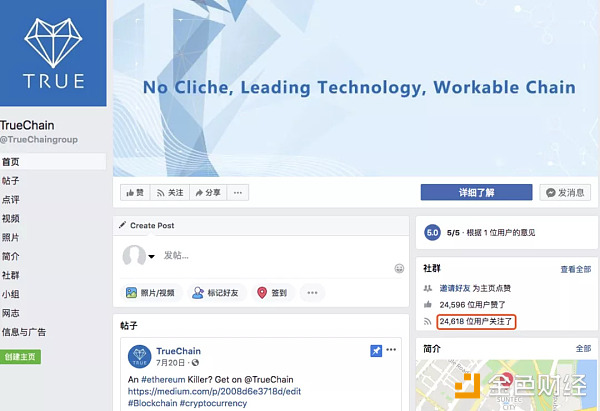The height and width of the screenshot is (411, 600).
Task: Open more post options ellipsis pill
Action: click(312, 293)
